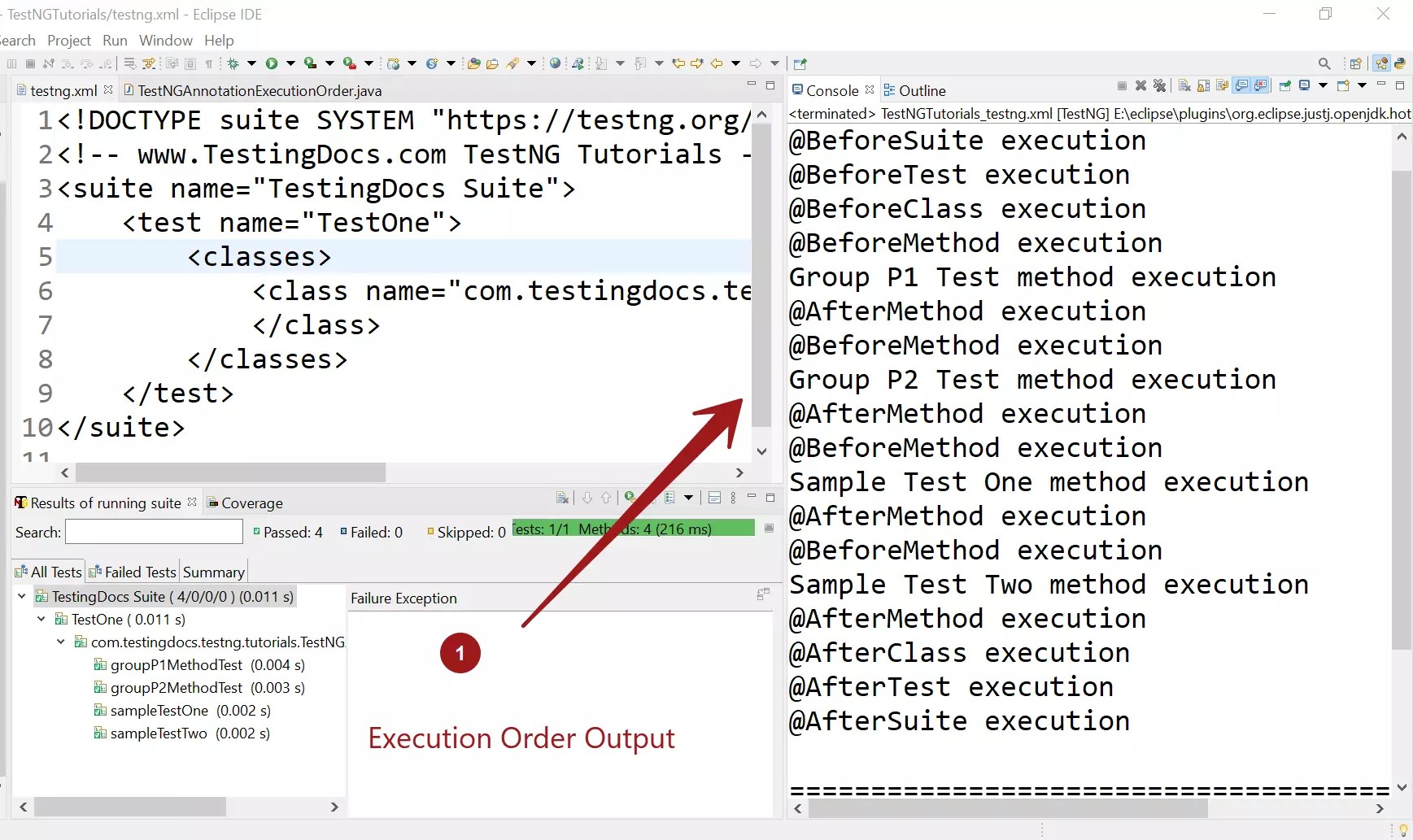Screen dimensions: 1413x840
Task: Click the green test progress bar
Action: pos(634,529)
